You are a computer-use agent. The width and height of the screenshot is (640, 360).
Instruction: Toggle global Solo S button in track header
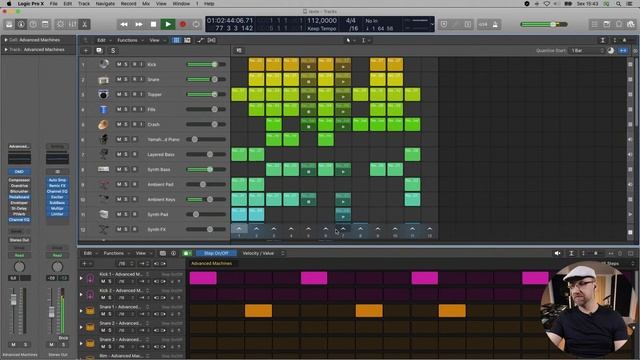[113, 51]
